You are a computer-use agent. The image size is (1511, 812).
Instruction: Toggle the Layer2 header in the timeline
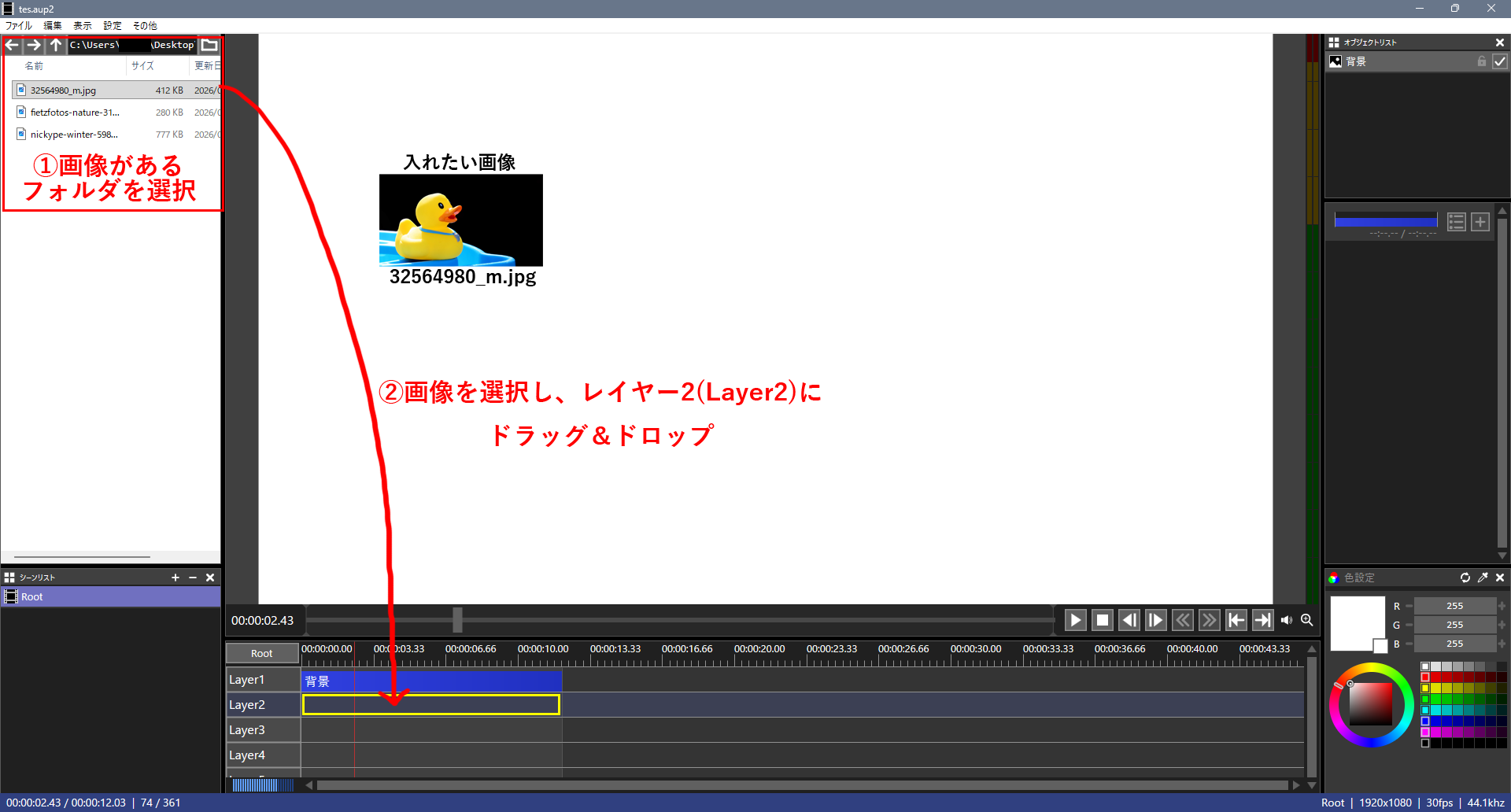point(262,705)
